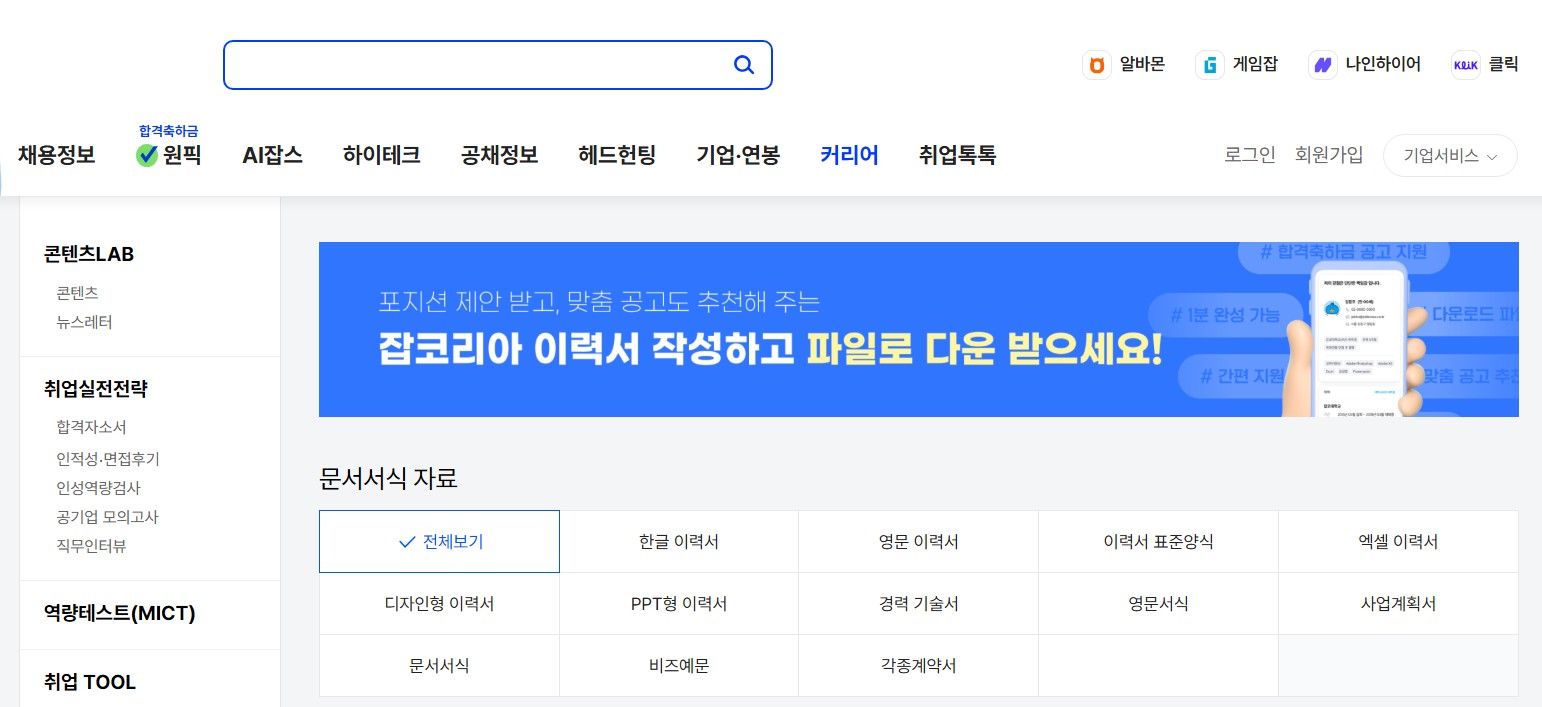This screenshot has width=1542, height=707.
Task: Open the 공채정보 menu
Action: pyautogui.click(x=499, y=155)
